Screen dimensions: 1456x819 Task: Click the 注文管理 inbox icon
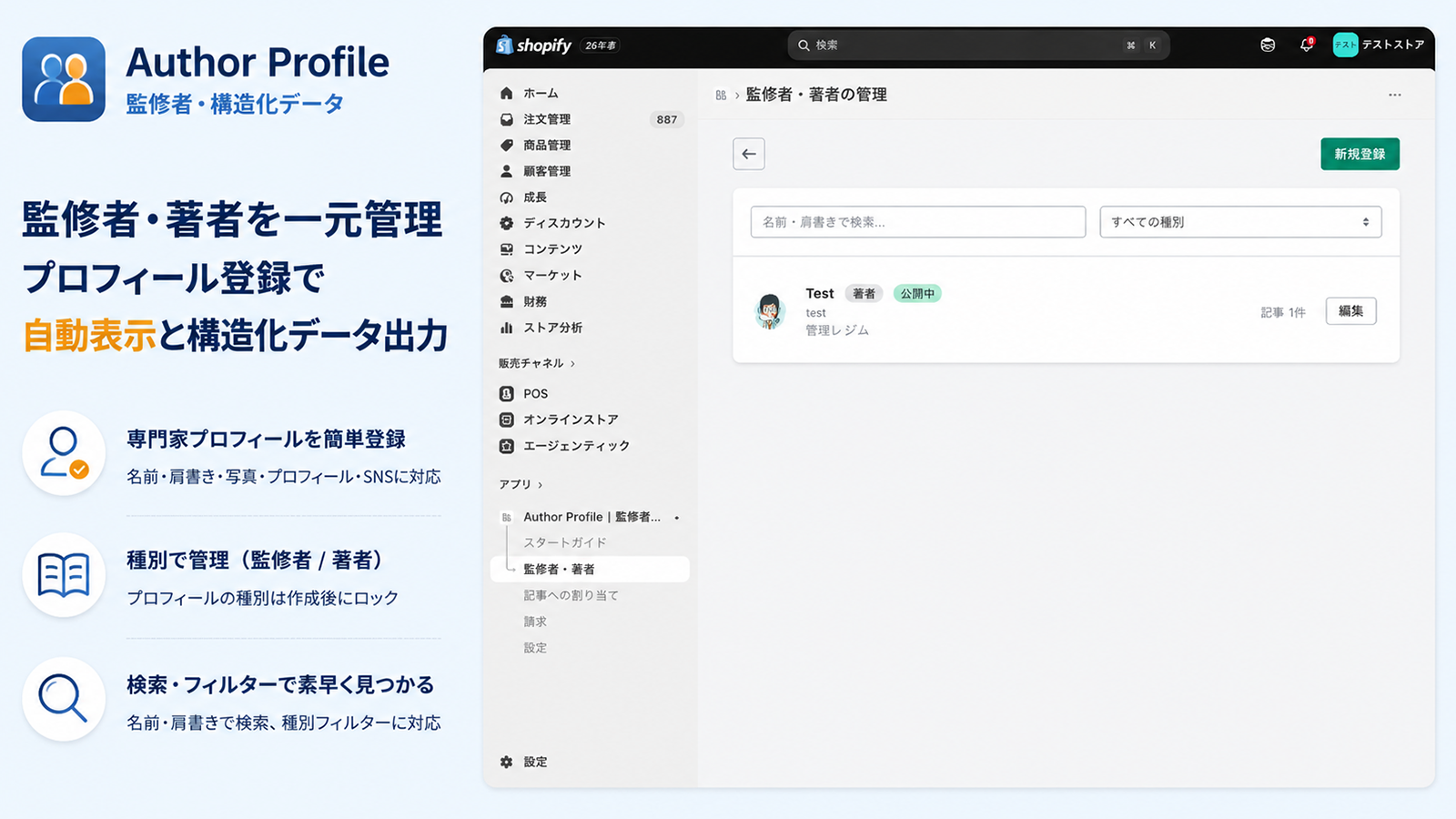(x=507, y=119)
